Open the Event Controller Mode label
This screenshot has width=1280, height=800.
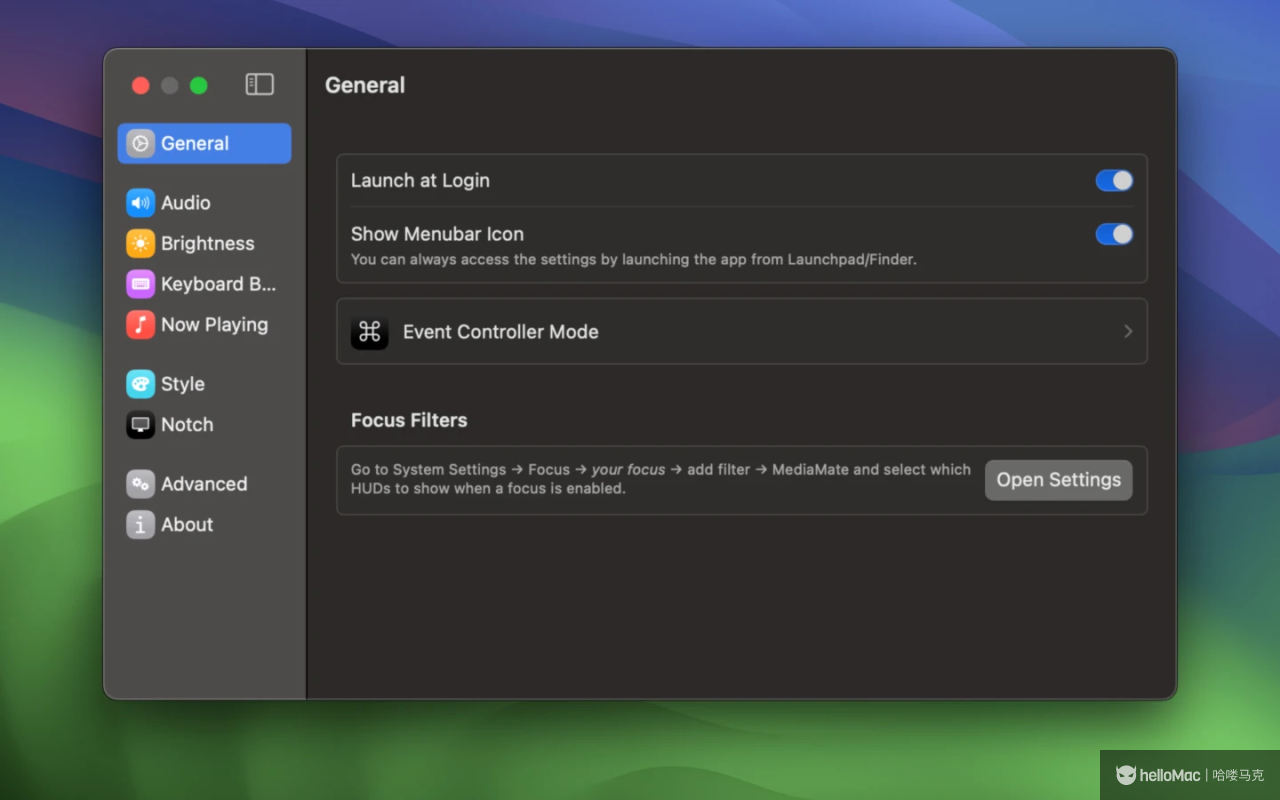point(501,332)
